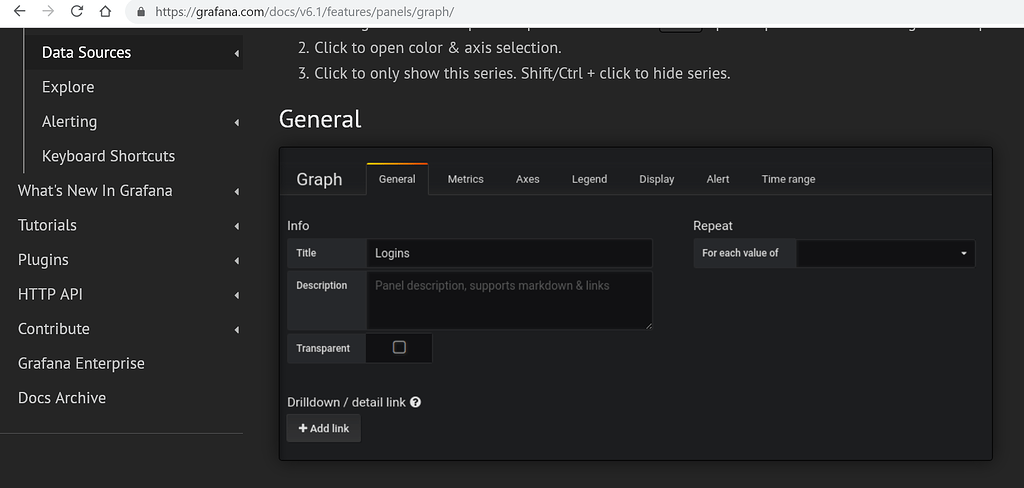Open the Axes tab

[527, 179]
